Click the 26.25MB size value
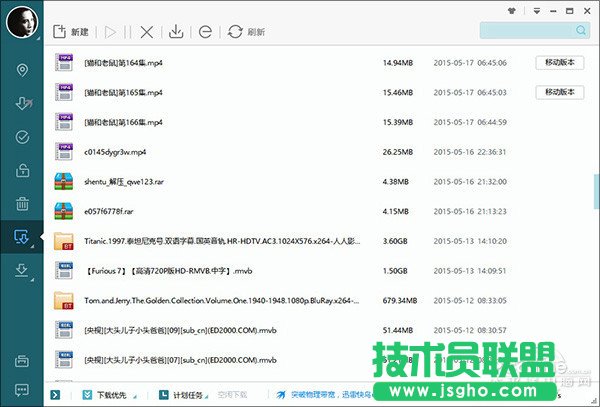Image resolution: width=600 pixels, height=407 pixels. coord(398,152)
